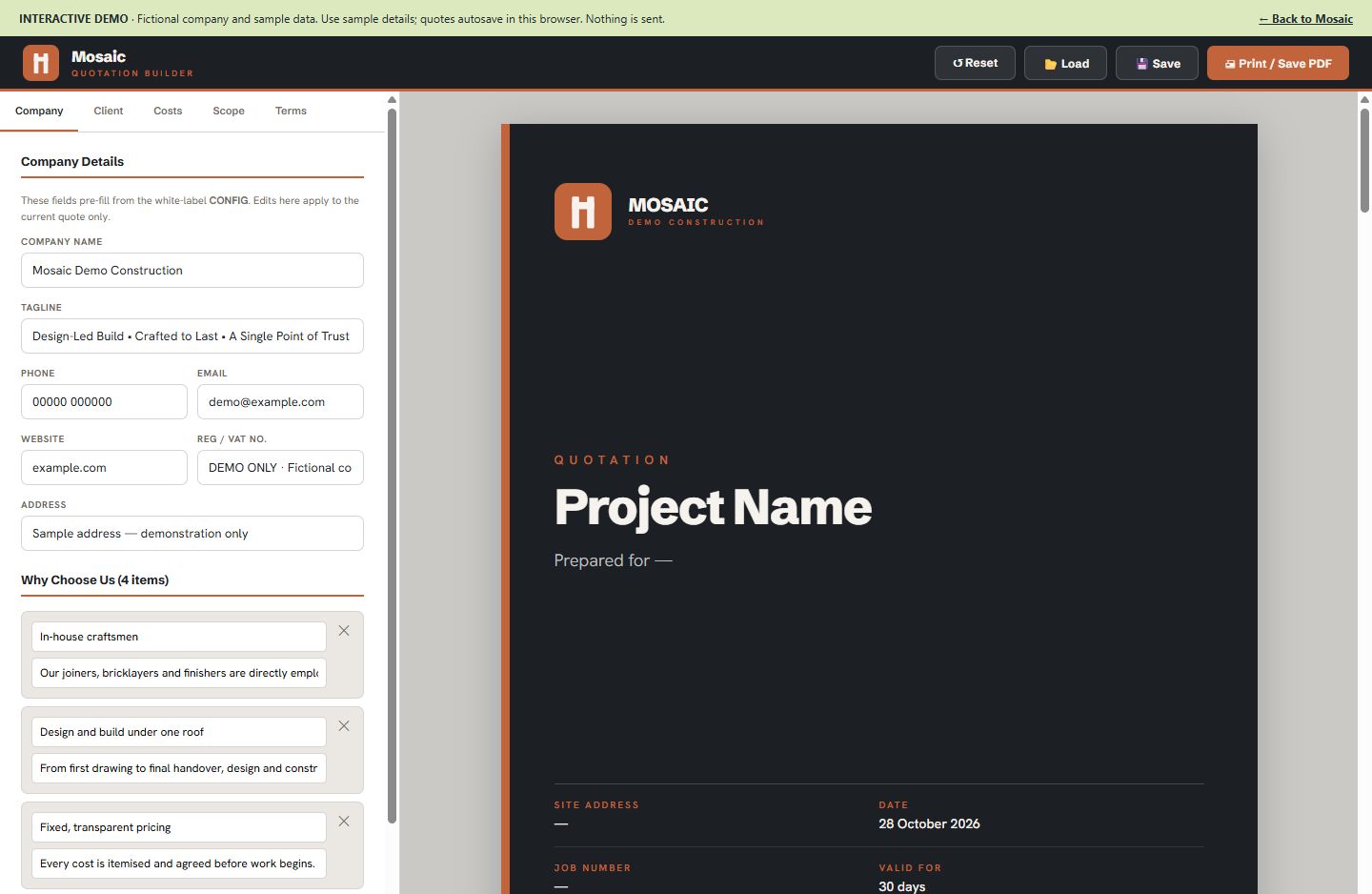The image size is (1372, 894).
Task: Click the Reg / VAT No. field
Action: coord(280,468)
